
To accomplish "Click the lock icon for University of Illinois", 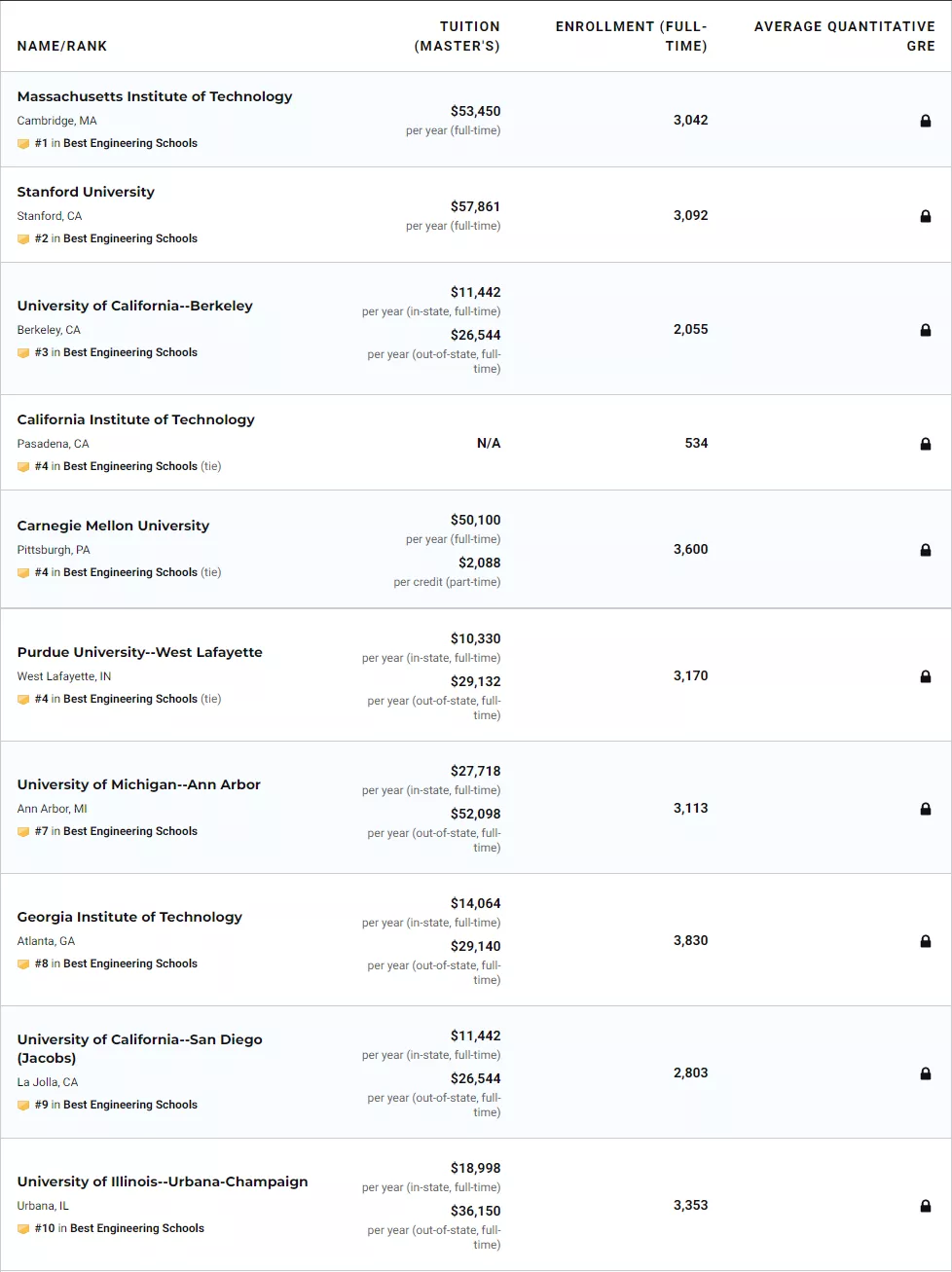I will [x=926, y=1206].
